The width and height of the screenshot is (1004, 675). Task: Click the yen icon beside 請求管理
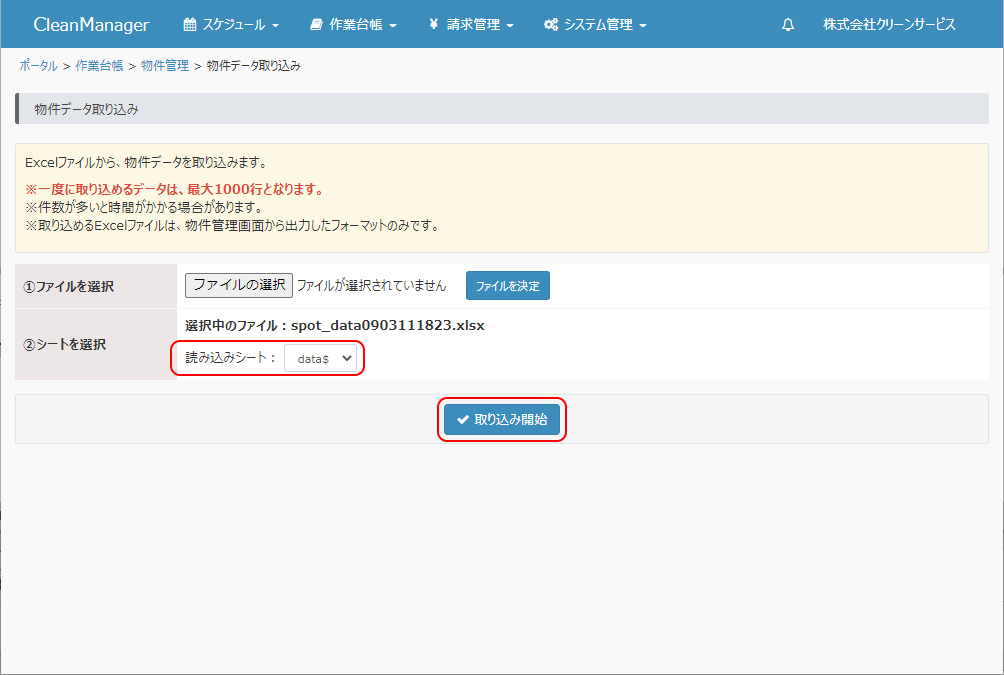[x=433, y=25]
